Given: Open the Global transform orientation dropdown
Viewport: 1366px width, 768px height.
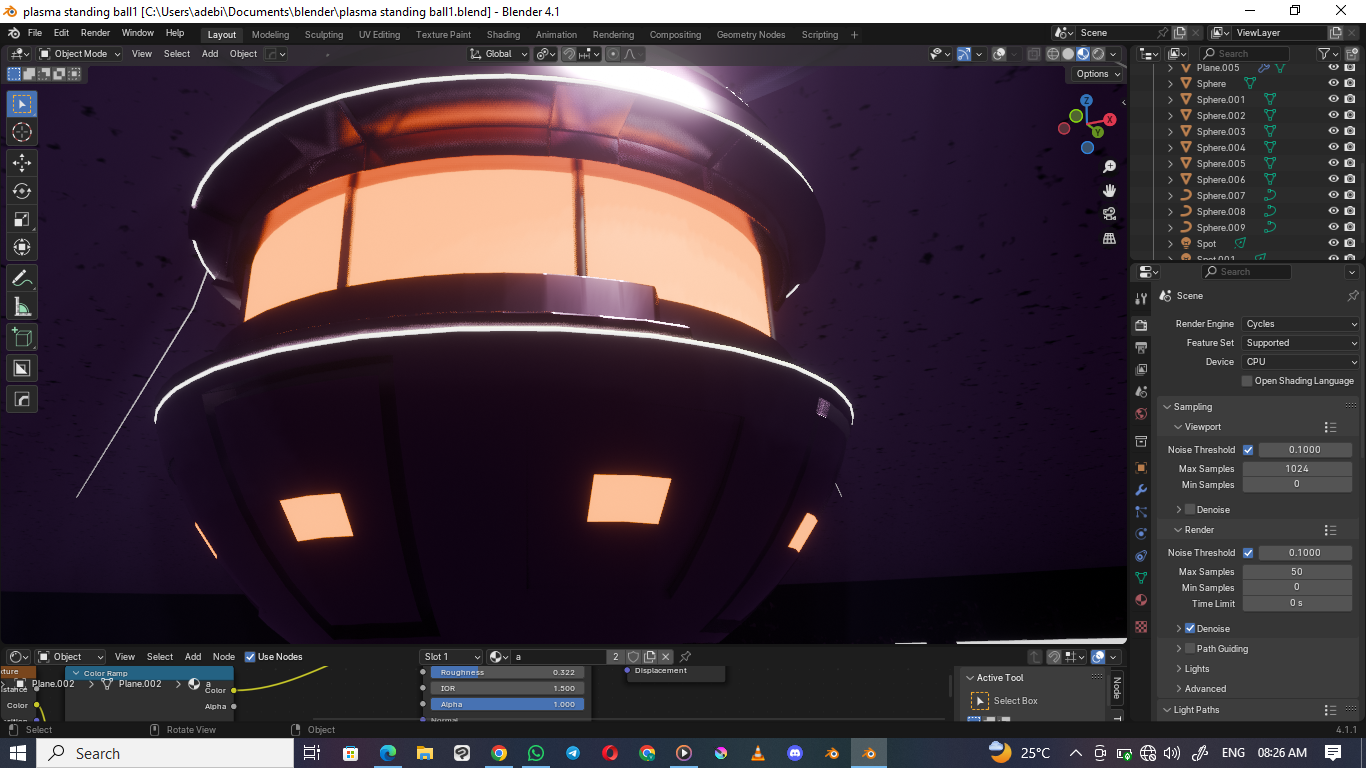Looking at the screenshot, I should click(x=499, y=54).
